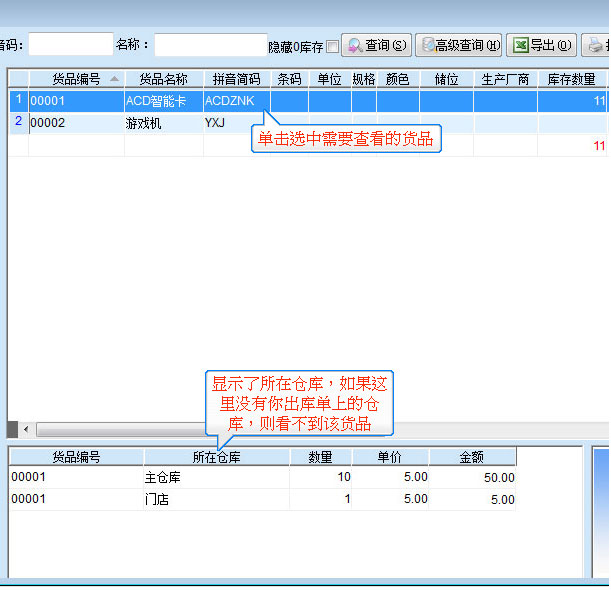Click the 名称 text input field
Screen dimensions: 611x590
point(210,45)
